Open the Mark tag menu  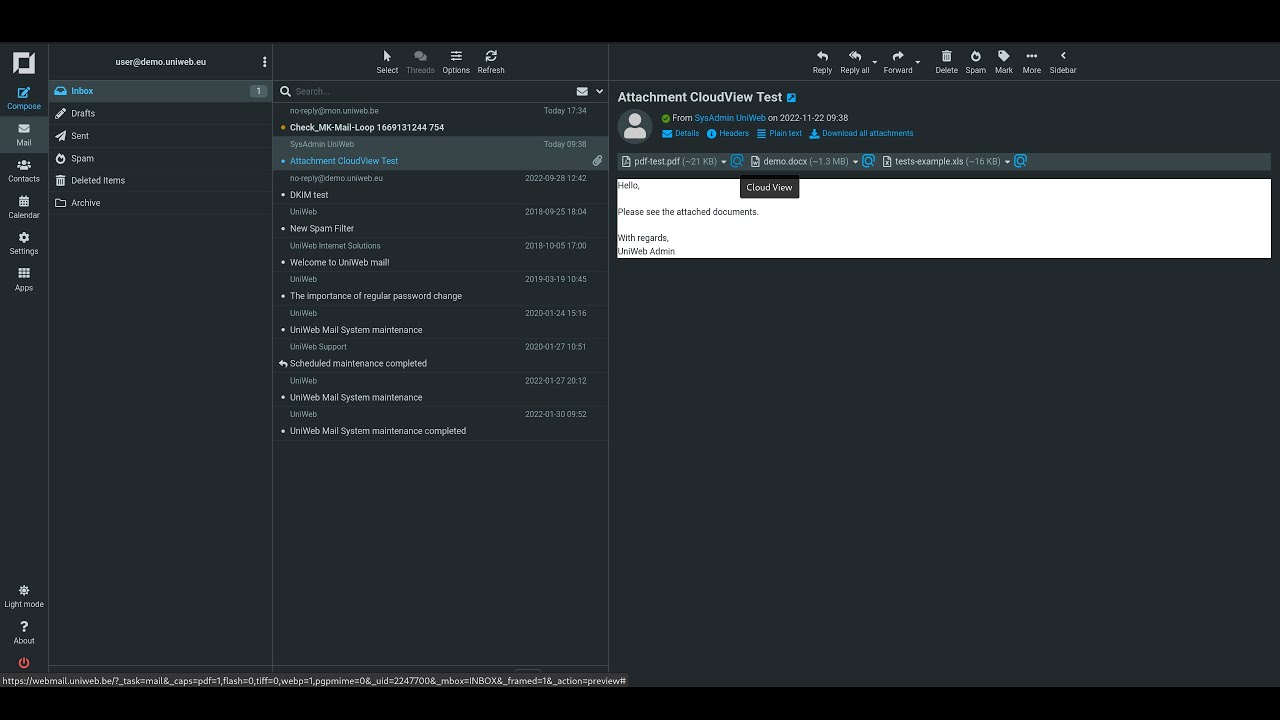pyautogui.click(x=1004, y=62)
